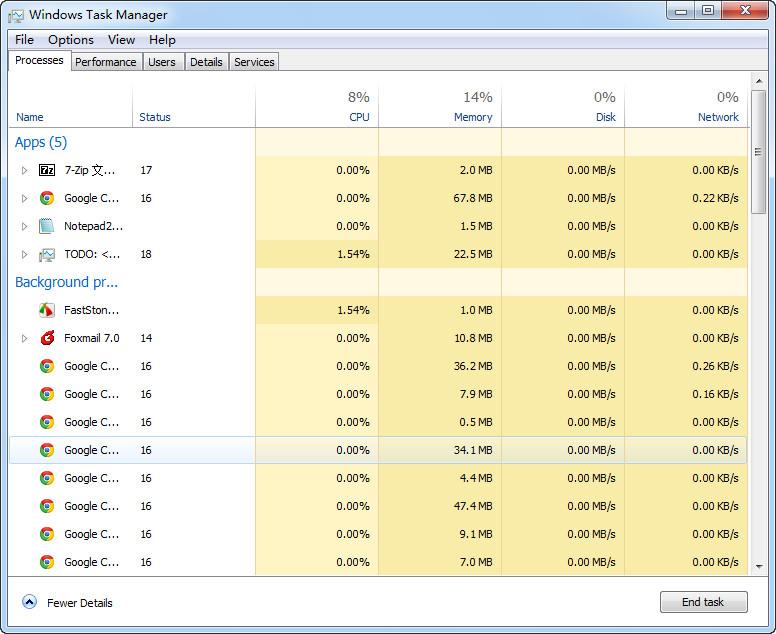Click Chrome icon in row with 67.8 MB
This screenshot has width=776, height=634.
[47, 198]
